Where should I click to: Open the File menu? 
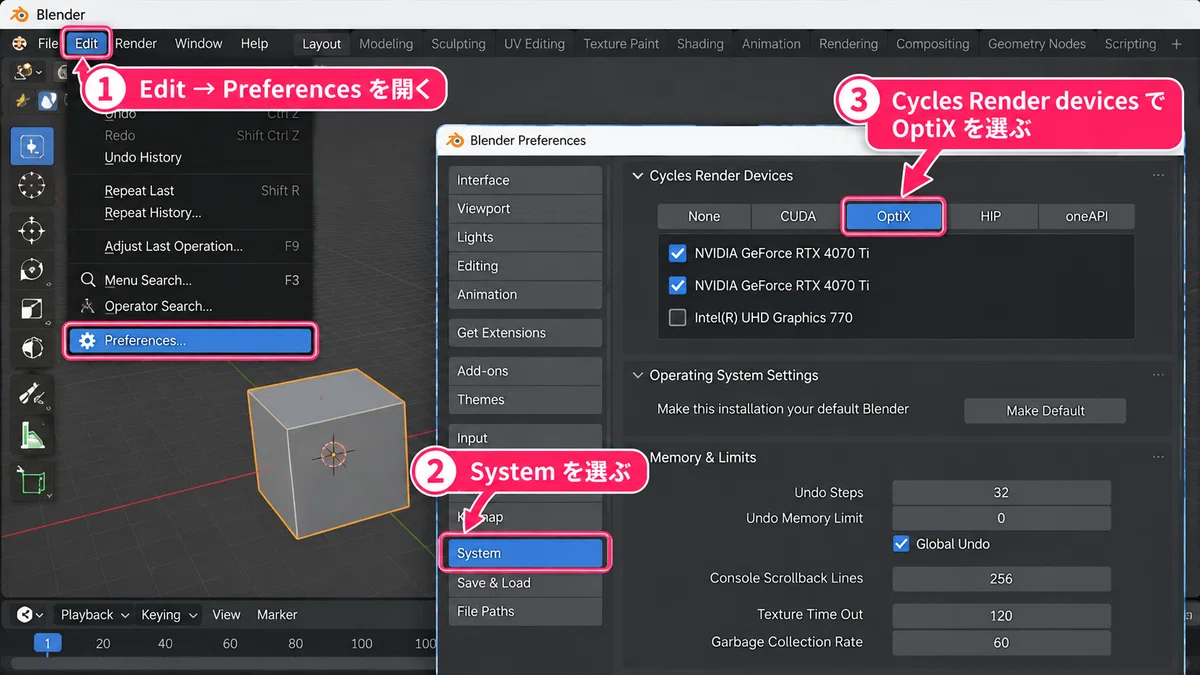pyautogui.click(x=48, y=43)
